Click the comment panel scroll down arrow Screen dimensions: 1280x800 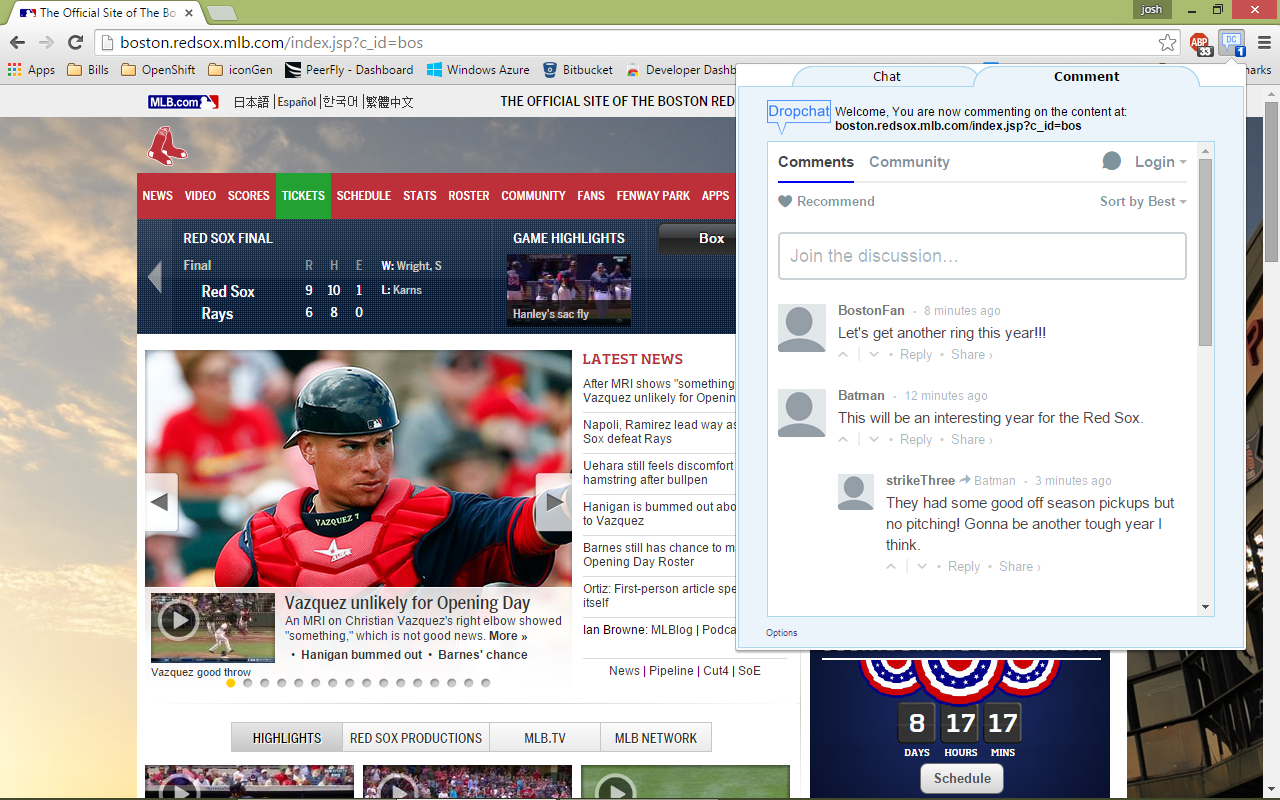pyautogui.click(x=1205, y=607)
